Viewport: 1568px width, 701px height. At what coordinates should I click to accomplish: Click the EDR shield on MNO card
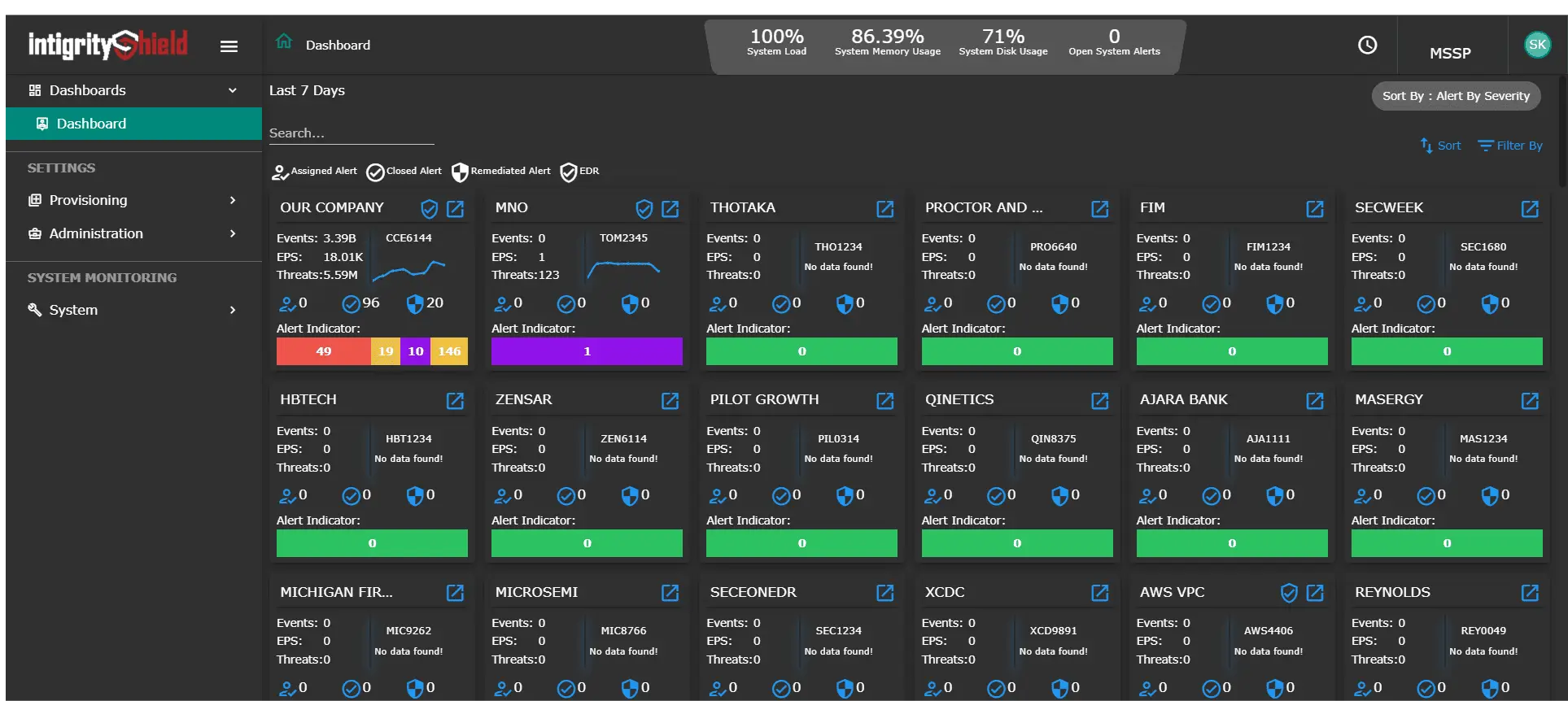[644, 209]
